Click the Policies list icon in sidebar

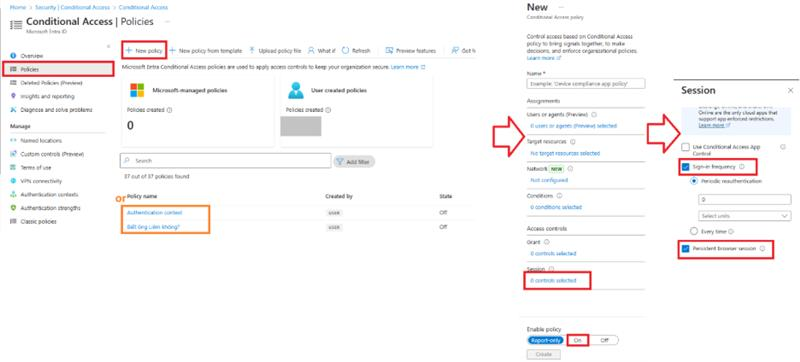click(13, 69)
